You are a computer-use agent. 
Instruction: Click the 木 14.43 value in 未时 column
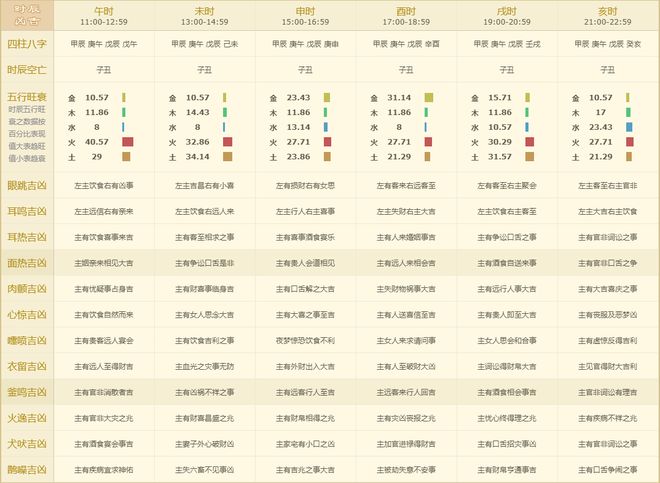point(198,112)
